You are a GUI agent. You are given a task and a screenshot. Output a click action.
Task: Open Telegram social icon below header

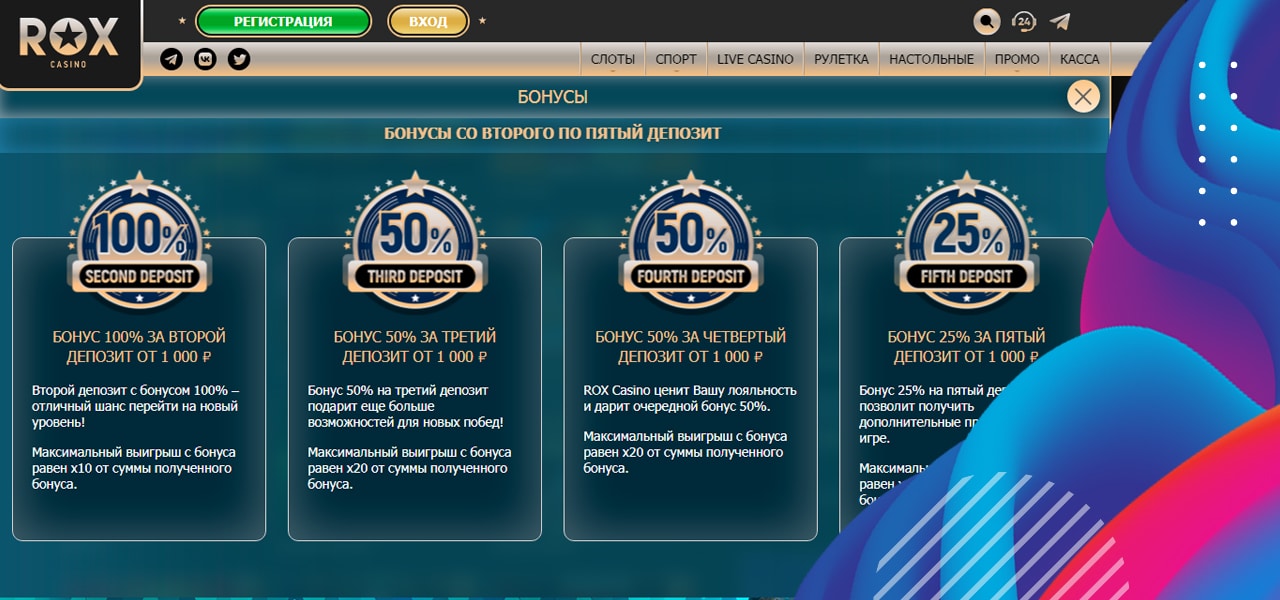tap(172, 60)
